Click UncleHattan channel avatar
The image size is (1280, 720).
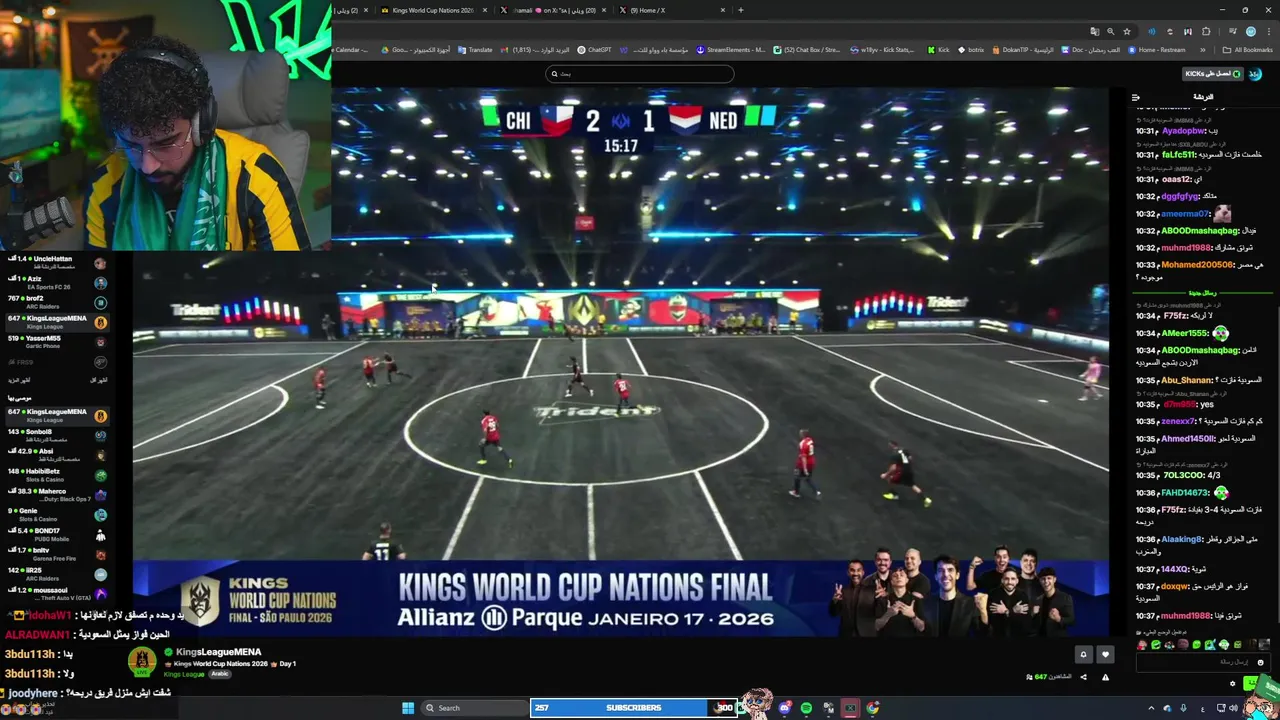(x=100, y=263)
